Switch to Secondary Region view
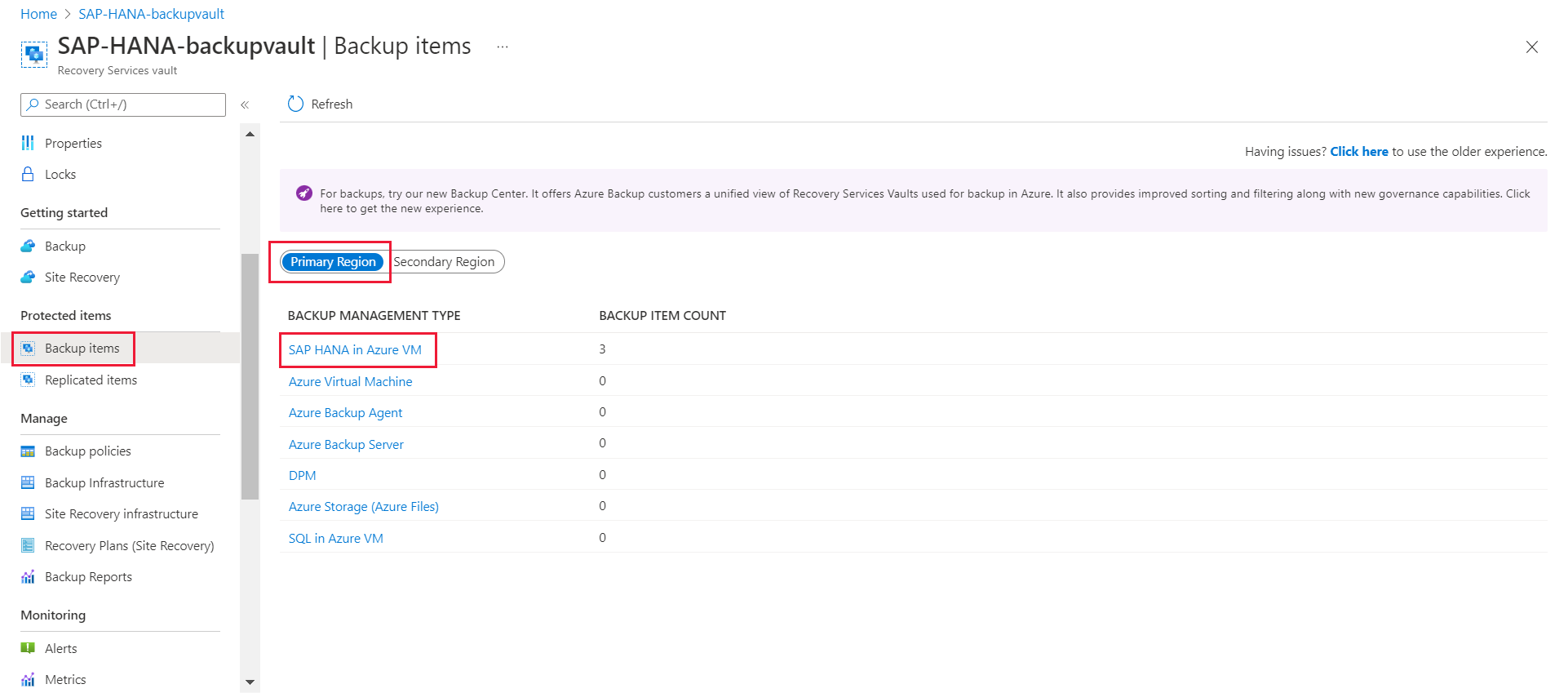The width and height of the screenshot is (1568, 693). click(444, 262)
